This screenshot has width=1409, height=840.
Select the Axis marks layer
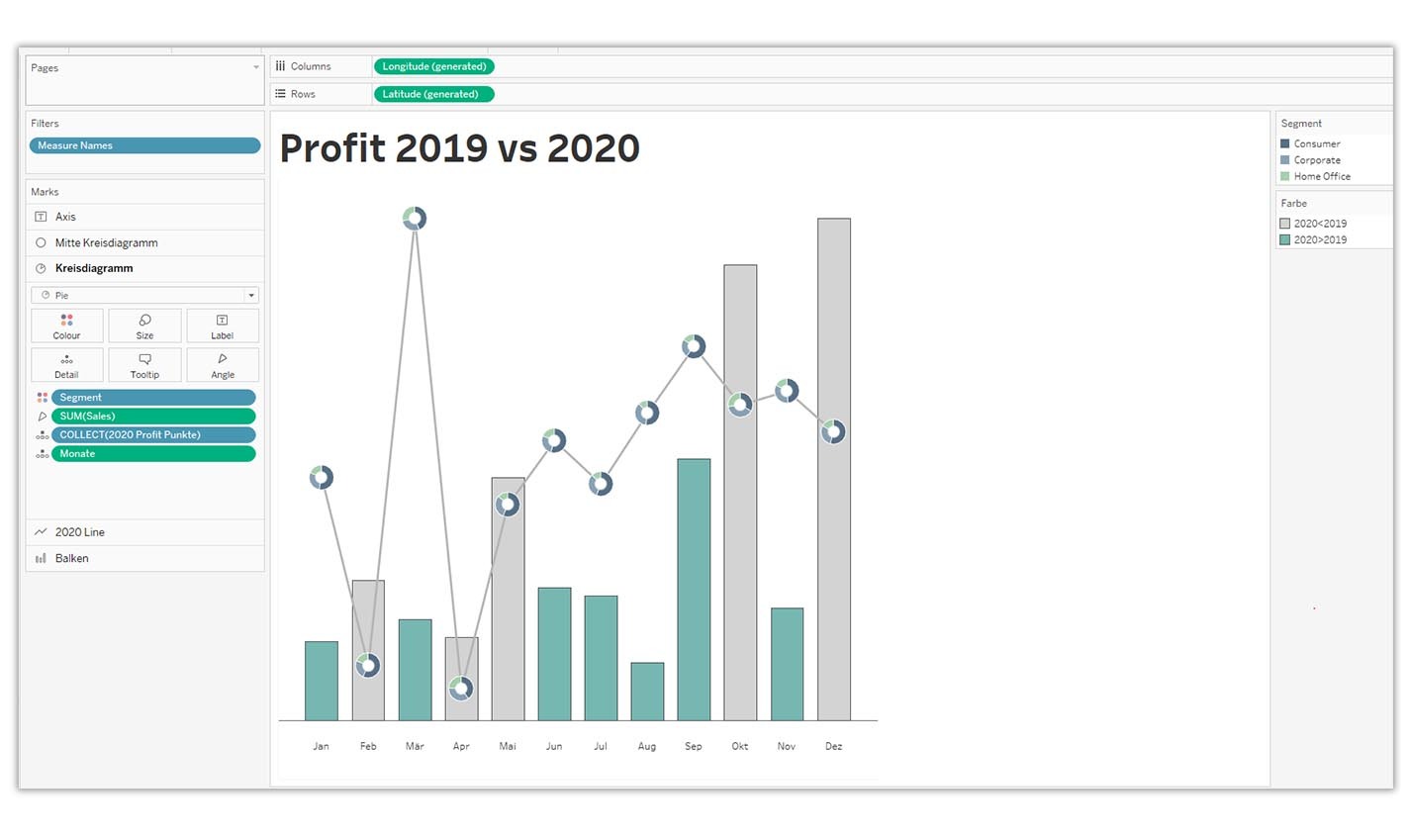[144, 217]
